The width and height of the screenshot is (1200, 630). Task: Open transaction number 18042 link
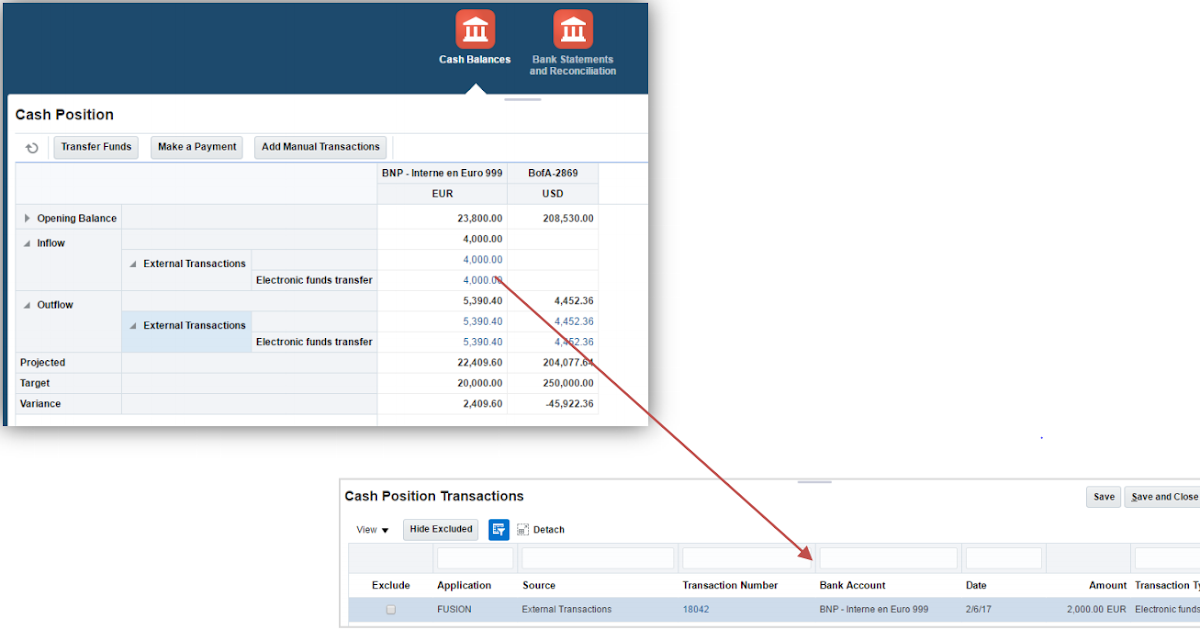(x=696, y=608)
